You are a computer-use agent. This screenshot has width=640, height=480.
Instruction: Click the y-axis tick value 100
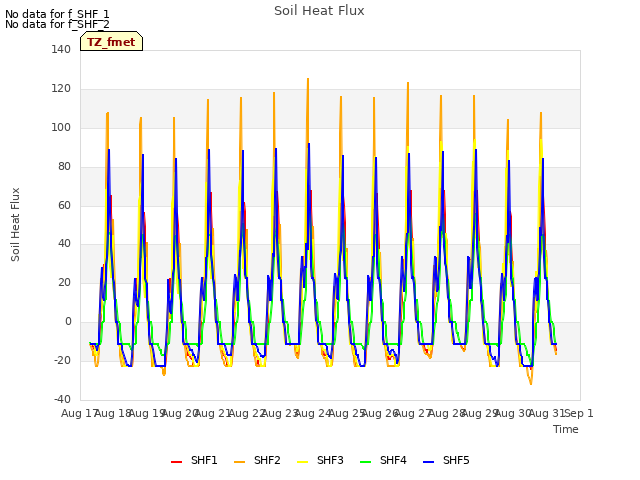tap(61, 127)
